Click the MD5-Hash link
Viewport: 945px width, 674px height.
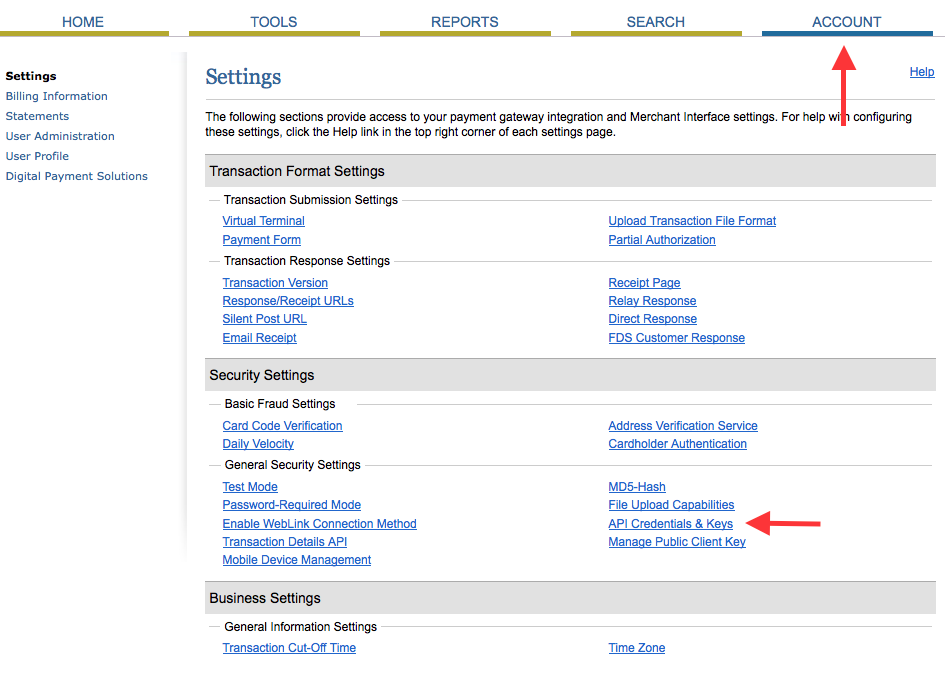tap(636, 487)
